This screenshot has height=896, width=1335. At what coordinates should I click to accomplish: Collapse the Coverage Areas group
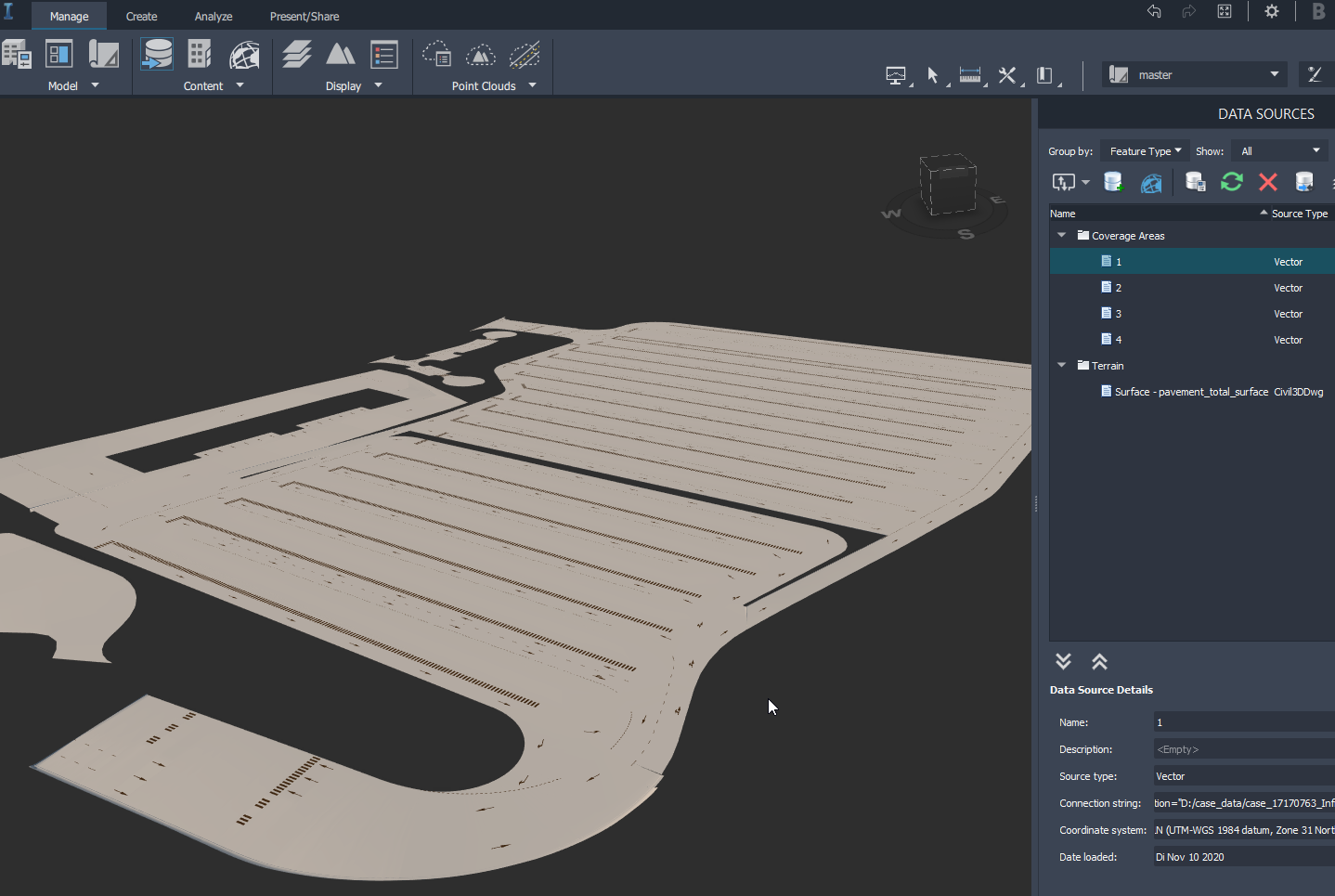(x=1061, y=235)
